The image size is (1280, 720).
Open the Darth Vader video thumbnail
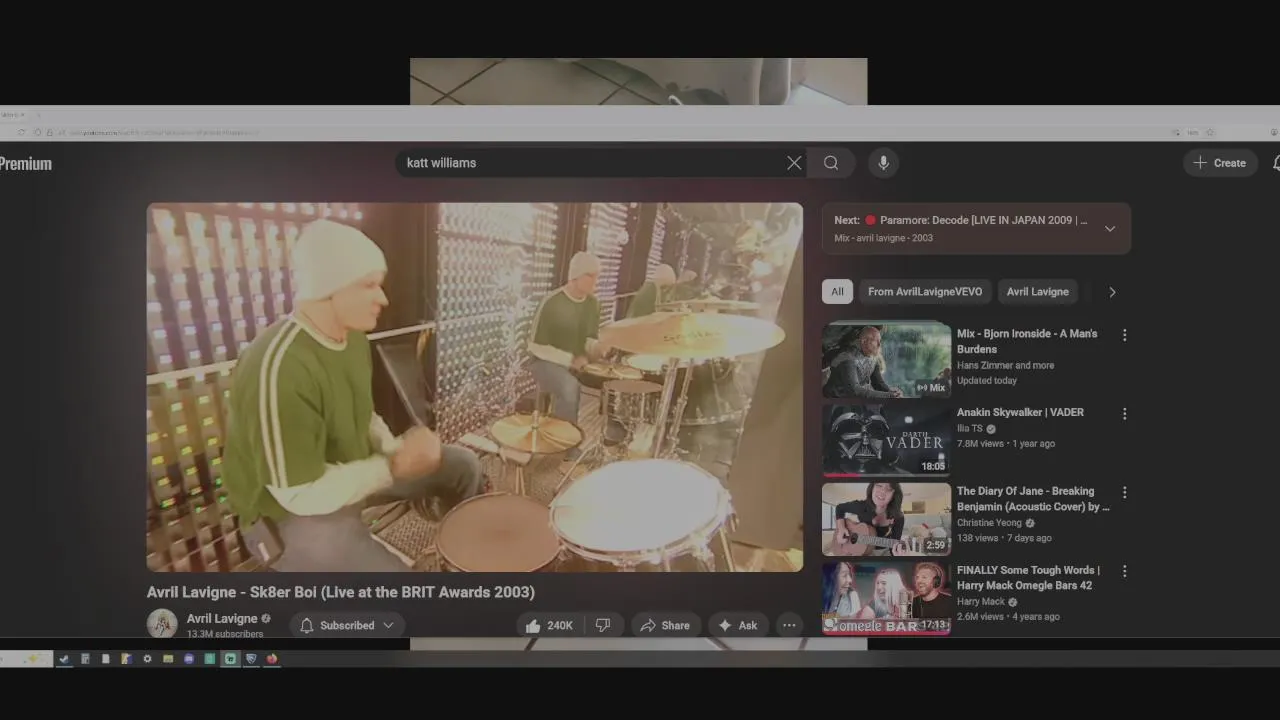coord(886,440)
